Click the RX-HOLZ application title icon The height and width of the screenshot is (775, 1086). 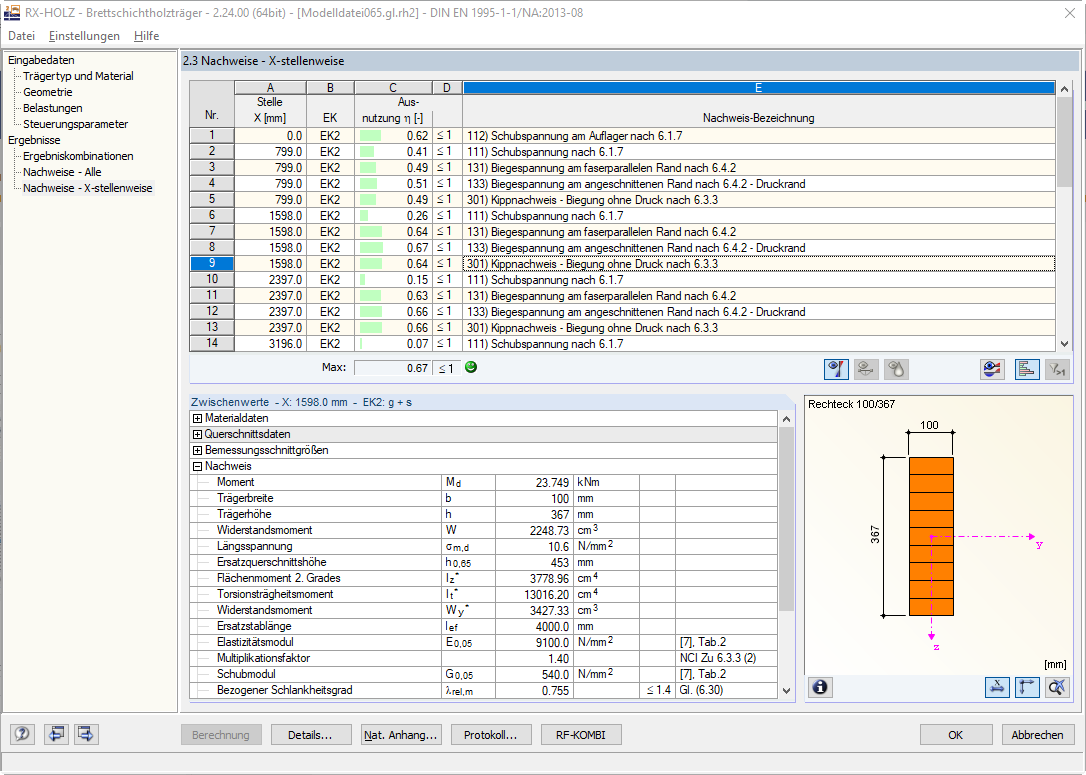[x=12, y=12]
